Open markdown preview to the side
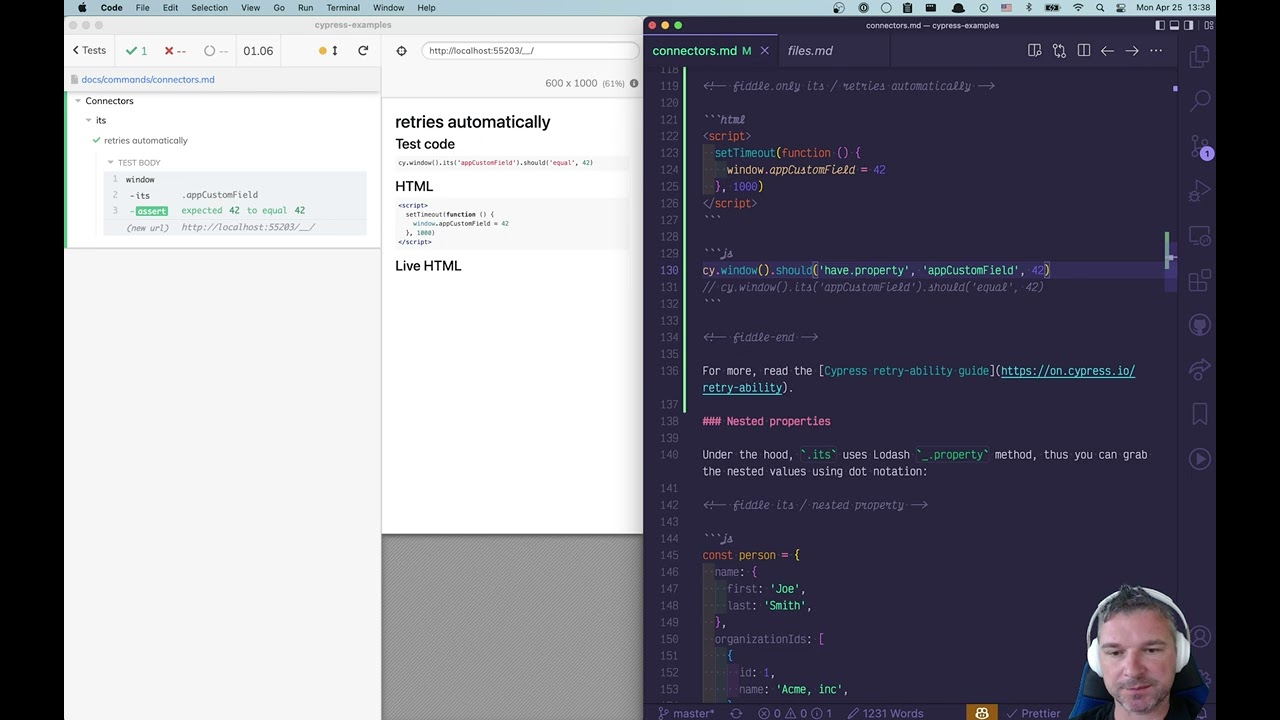This screenshot has width=1280, height=720. (1035, 50)
